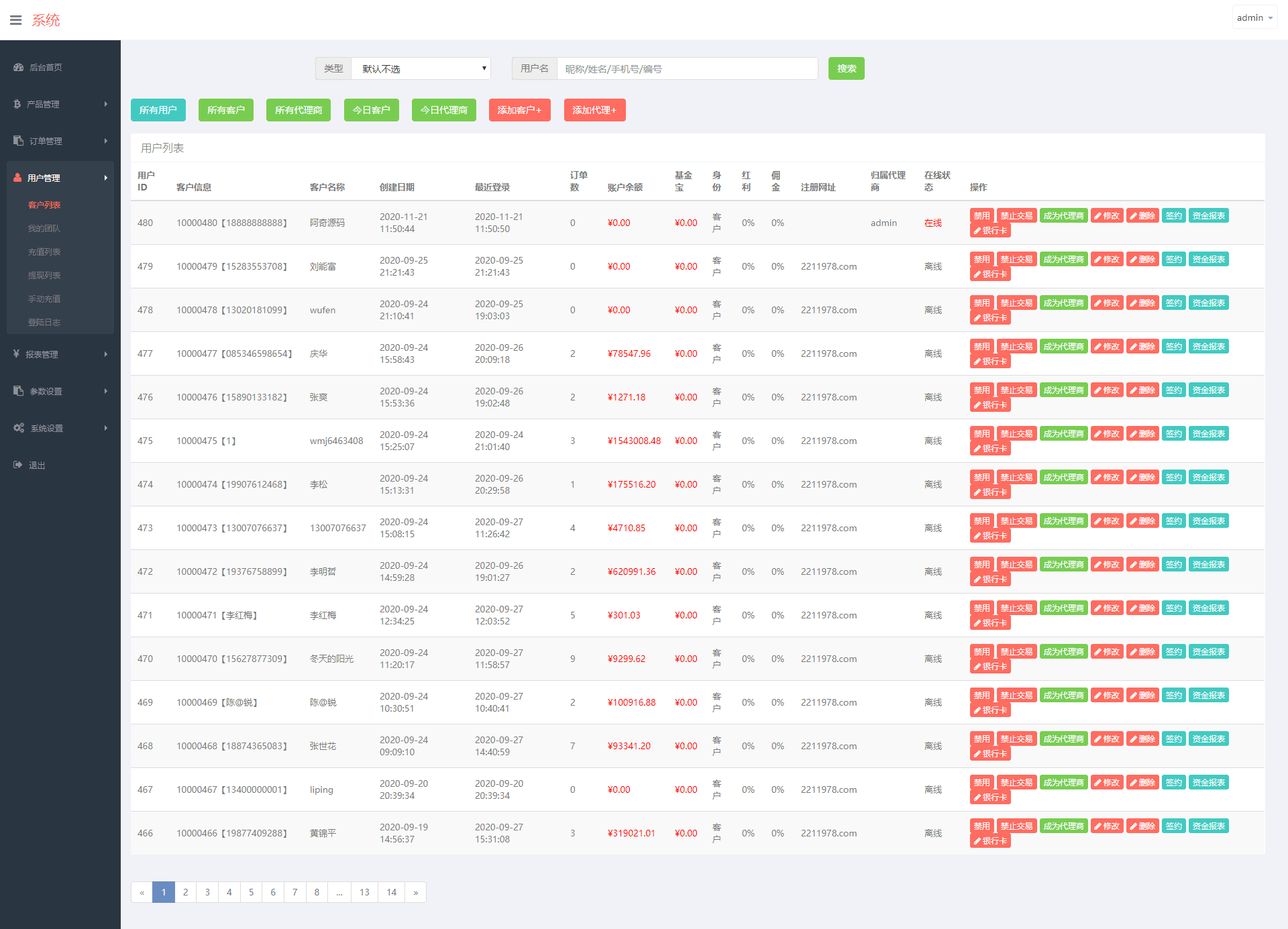The image size is (1288, 929).
Task: Open the 类型 默认不选 dropdown
Action: [x=421, y=68]
